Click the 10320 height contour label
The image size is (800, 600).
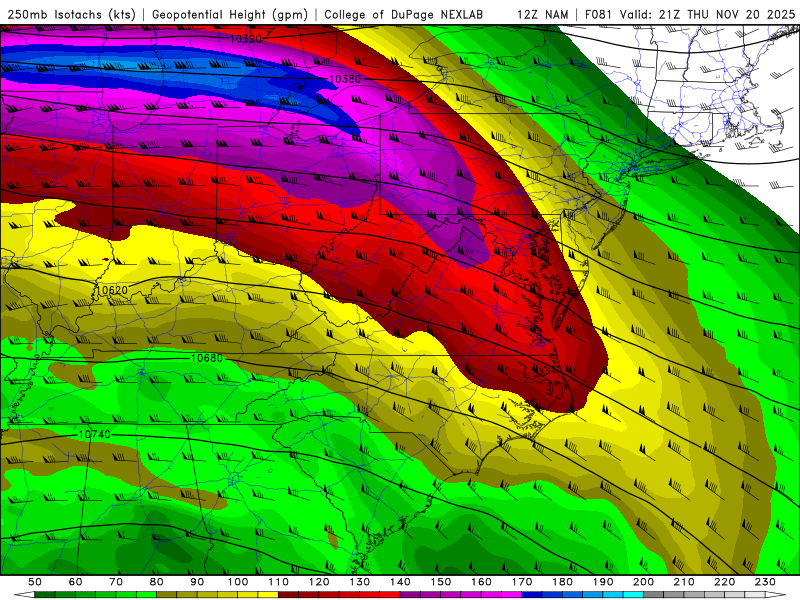click(245, 38)
